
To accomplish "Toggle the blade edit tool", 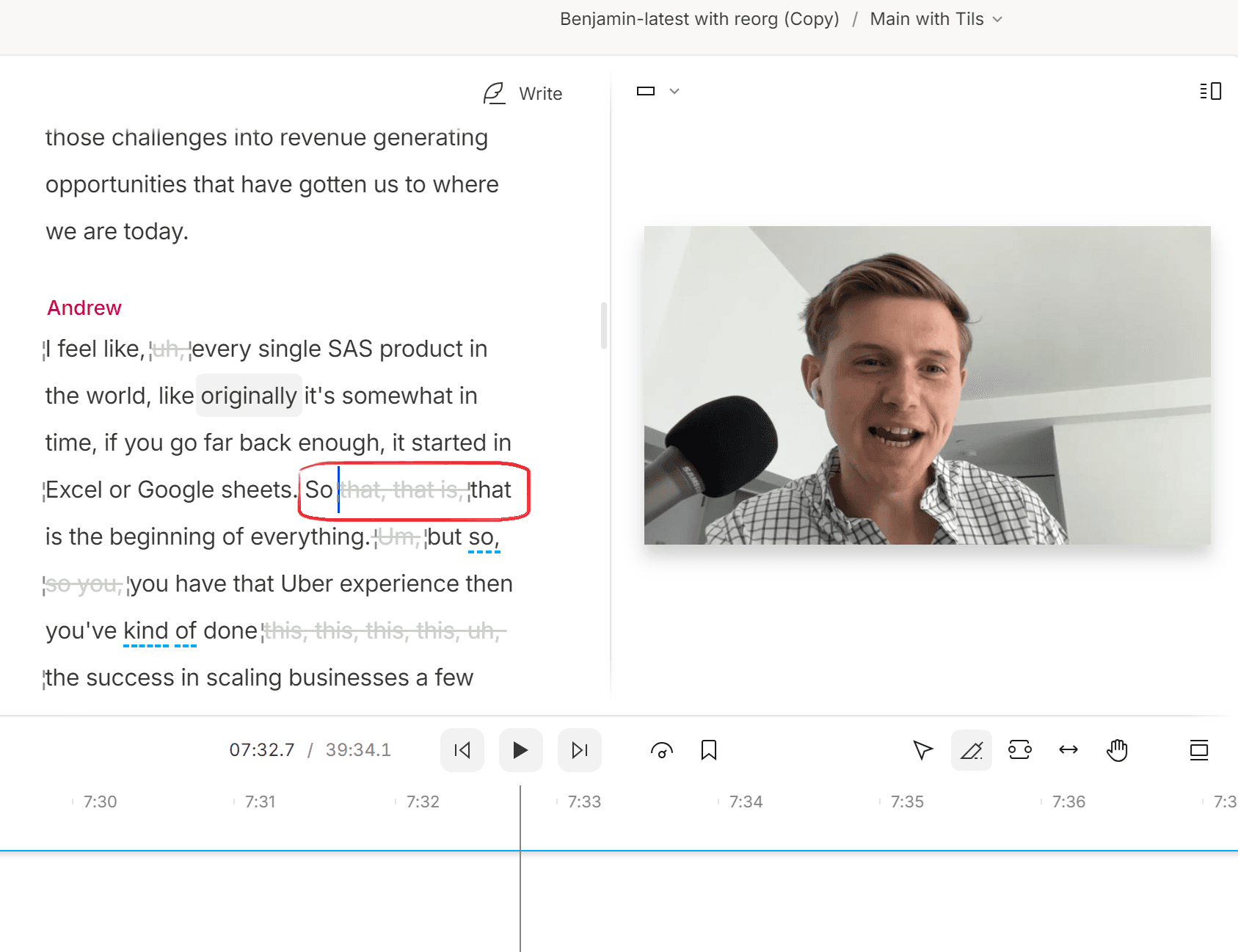I will tap(971, 749).
